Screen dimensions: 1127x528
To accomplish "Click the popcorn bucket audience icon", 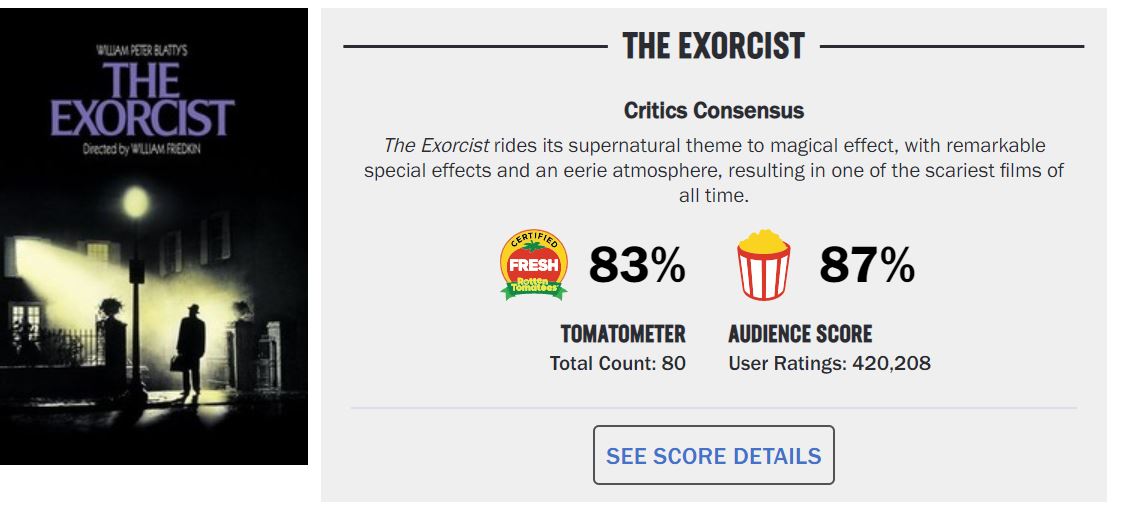I will click(x=763, y=266).
